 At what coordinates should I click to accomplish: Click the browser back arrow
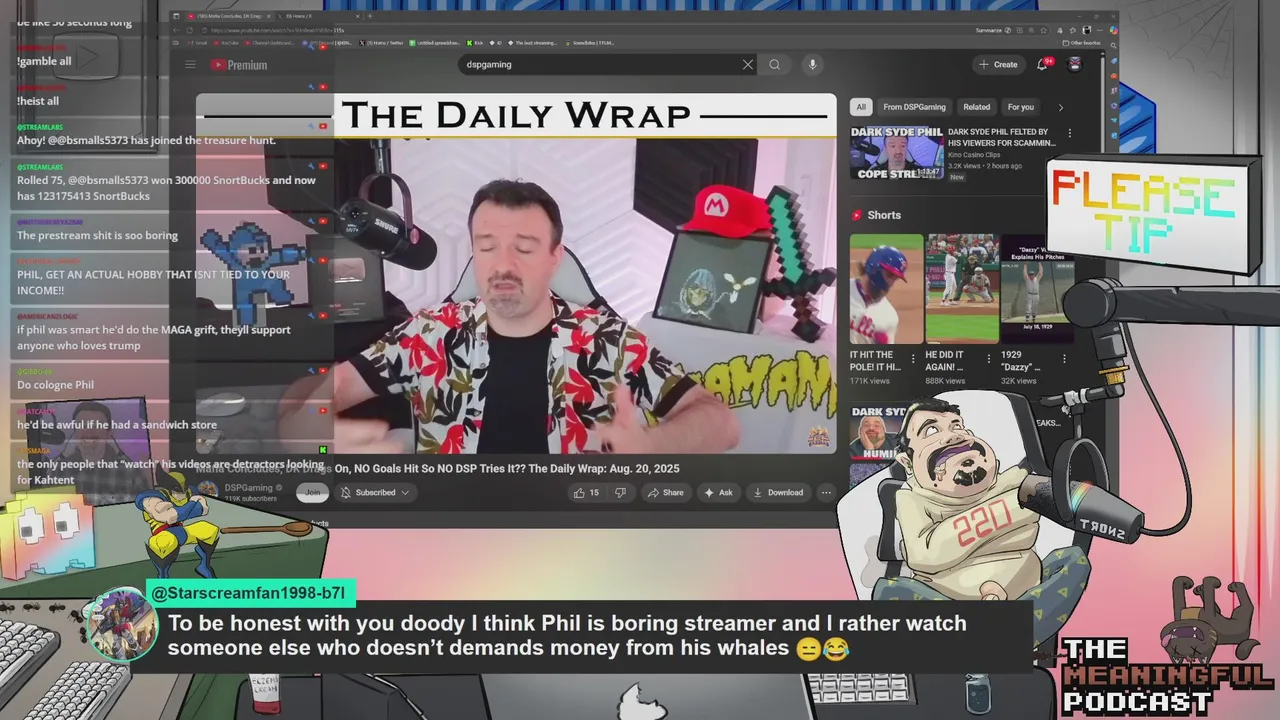click(x=177, y=30)
